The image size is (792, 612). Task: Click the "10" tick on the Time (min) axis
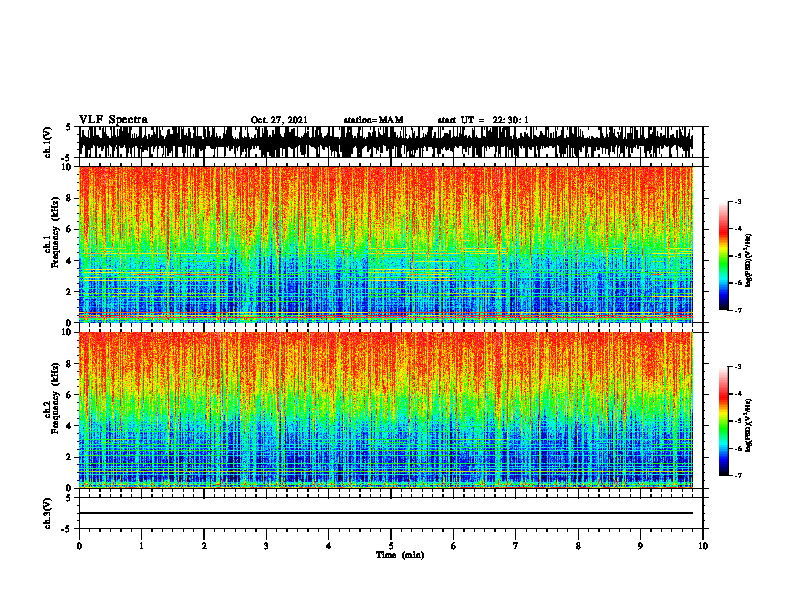coord(703,546)
